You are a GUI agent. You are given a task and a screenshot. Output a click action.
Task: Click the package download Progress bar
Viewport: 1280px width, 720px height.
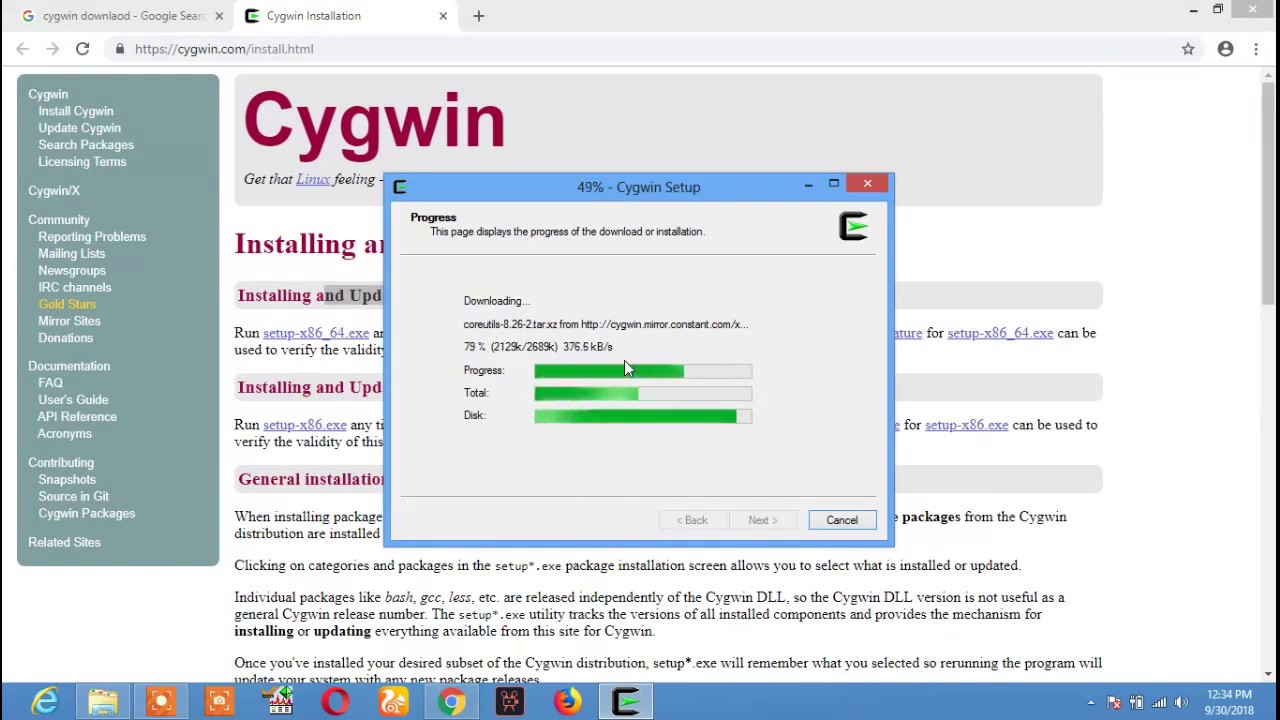coord(643,371)
